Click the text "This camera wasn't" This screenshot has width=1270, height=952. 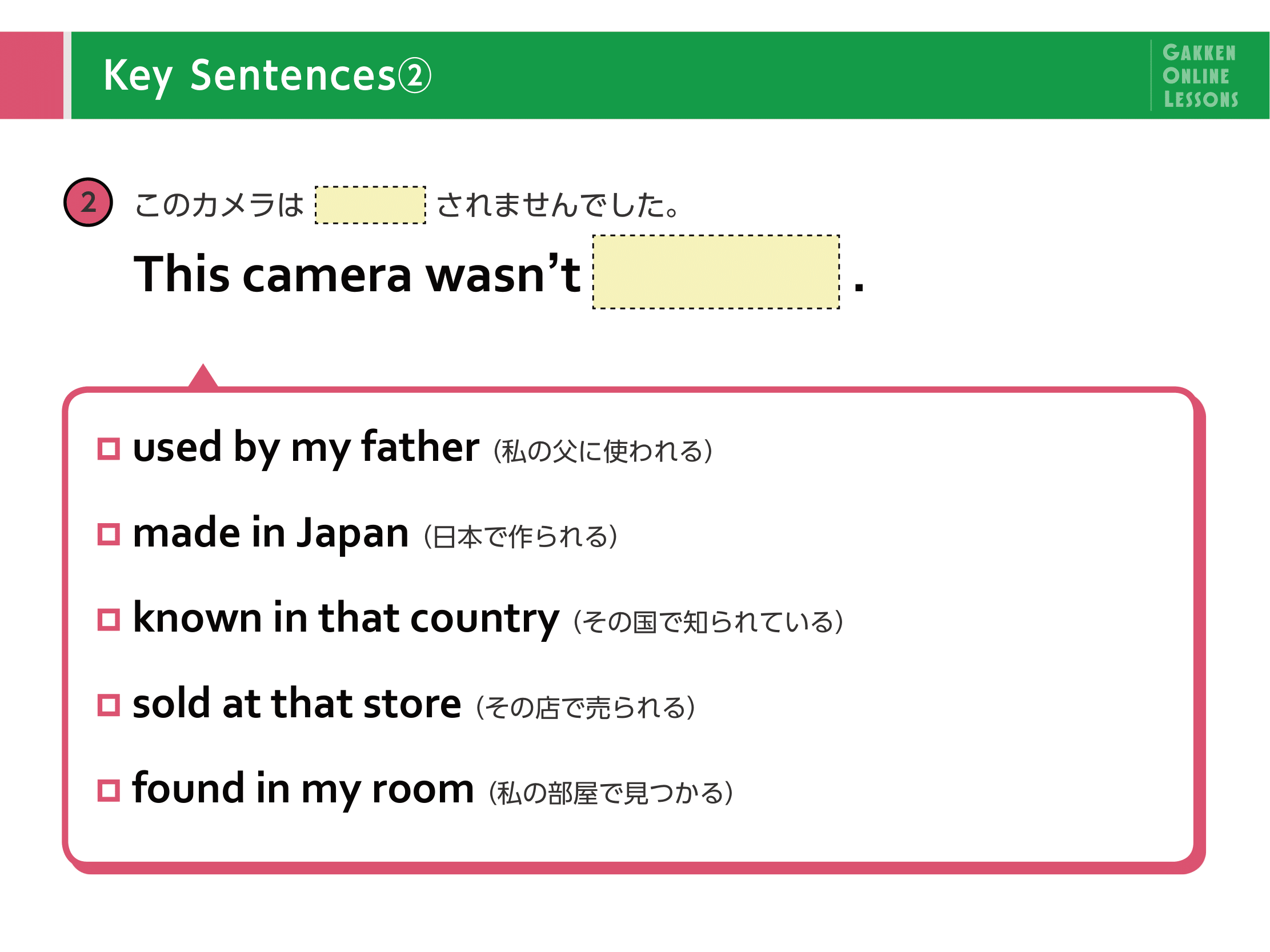pos(357,274)
